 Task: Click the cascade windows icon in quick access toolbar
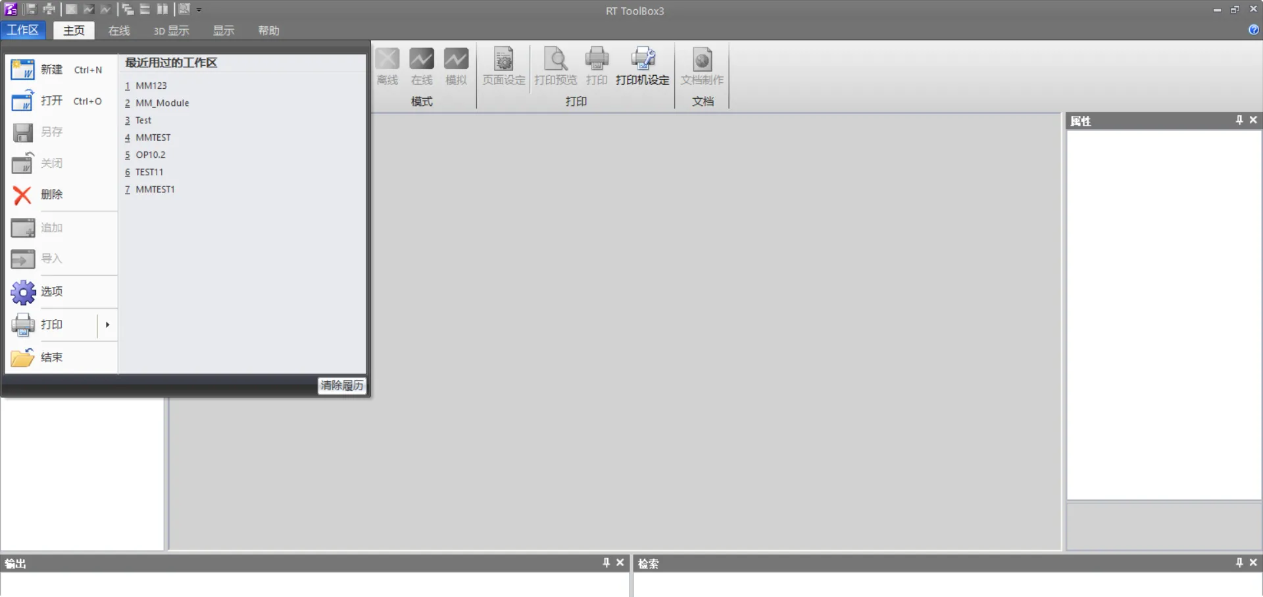click(x=128, y=9)
